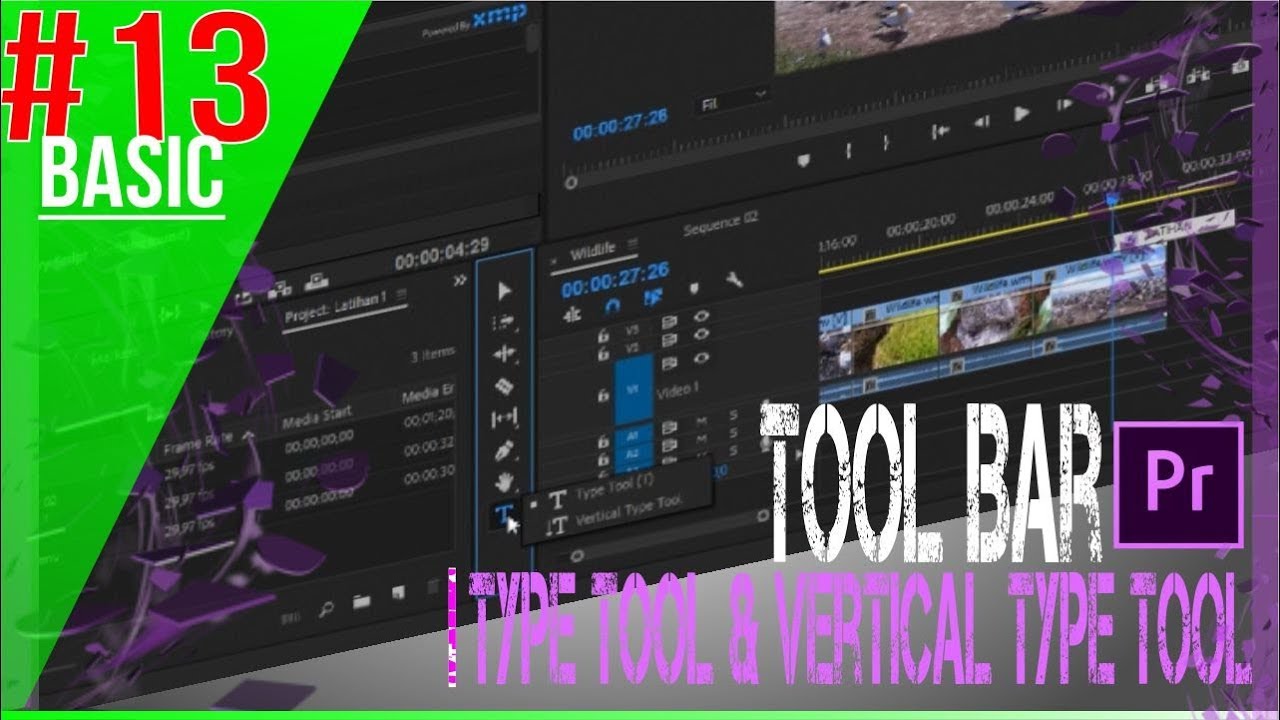Click Mark Out bracket button
Image resolution: width=1280 pixels, height=720 pixels.
(886, 143)
